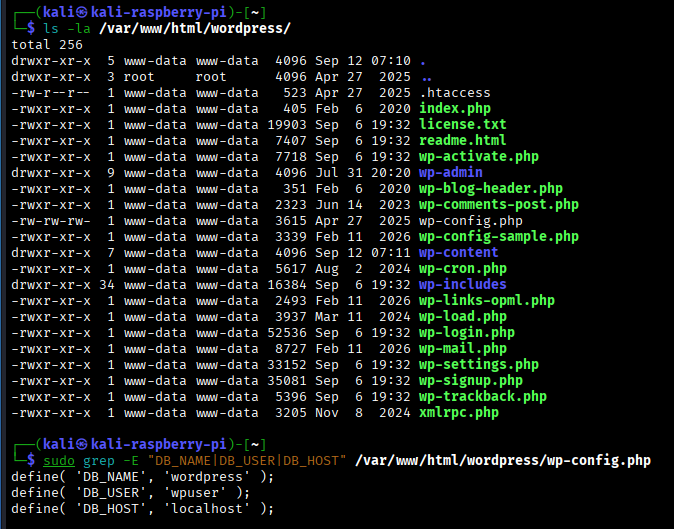Click the wp-config.php path in grep command
This screenshot has width=674, height=529.
[x=503, y=461]
